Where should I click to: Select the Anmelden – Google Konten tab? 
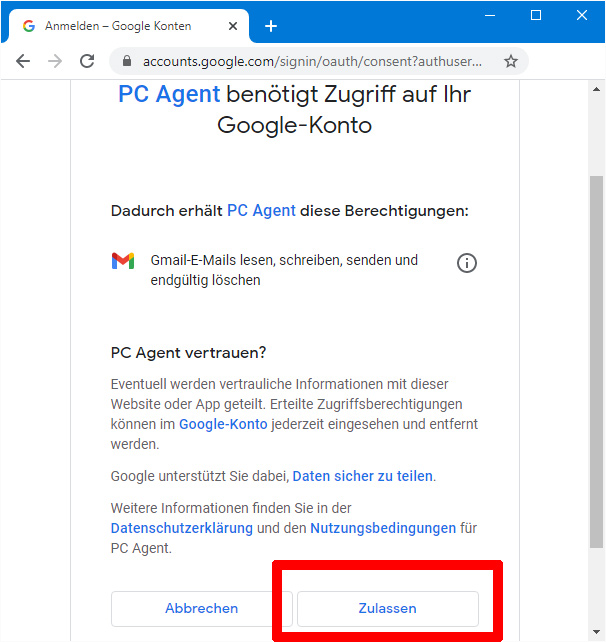click(x=129, y=26)
